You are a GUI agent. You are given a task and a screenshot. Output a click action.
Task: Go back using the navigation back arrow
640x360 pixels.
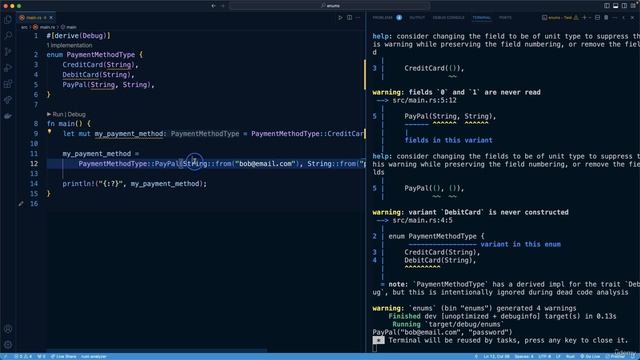(x=213, y=6)
